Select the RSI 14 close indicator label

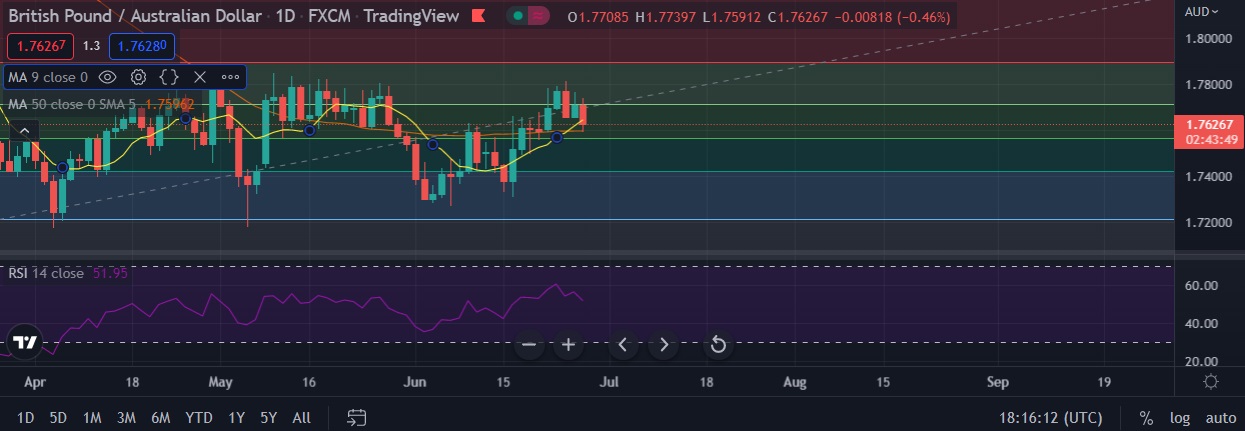[46, 273]
